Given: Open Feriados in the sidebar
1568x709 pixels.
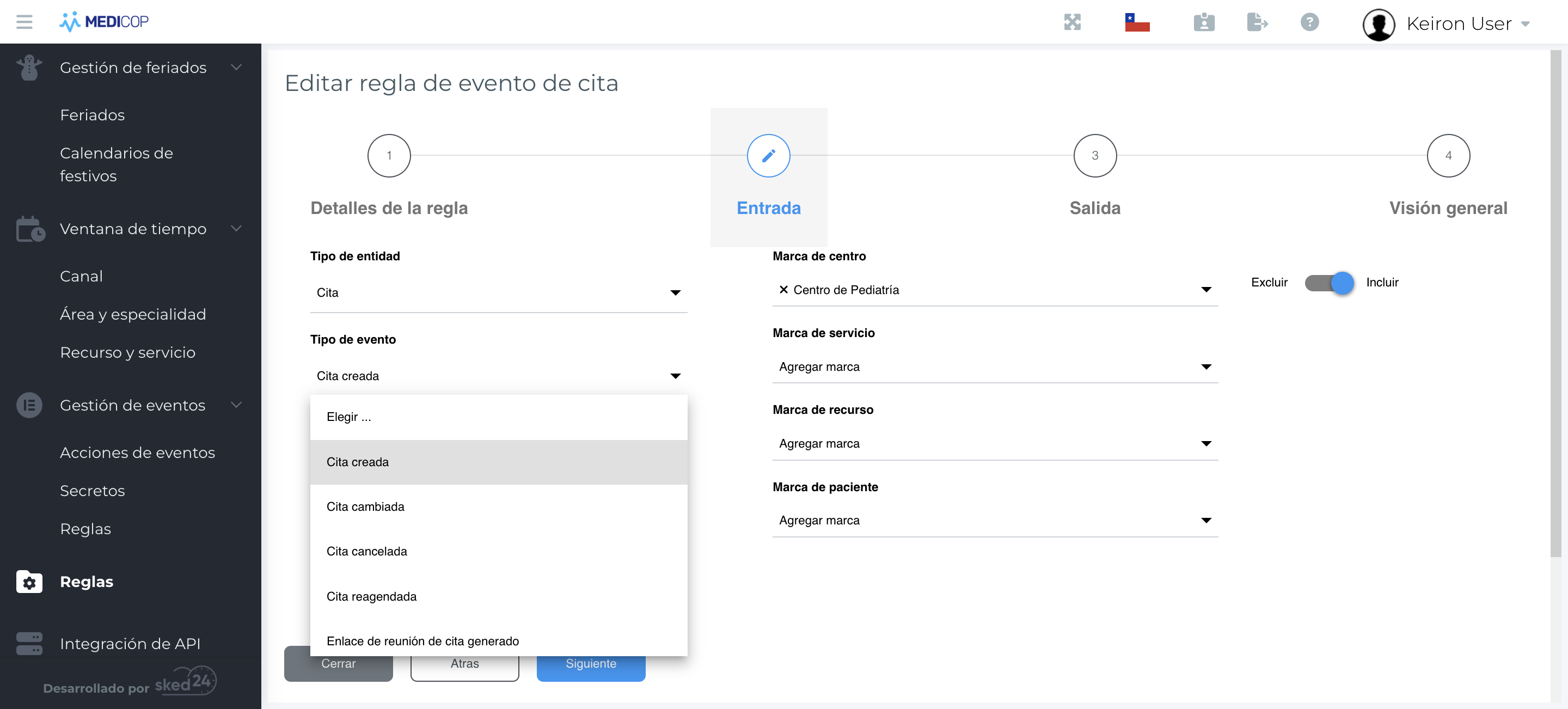Looking at the screenshot, I should coord(92,115).
